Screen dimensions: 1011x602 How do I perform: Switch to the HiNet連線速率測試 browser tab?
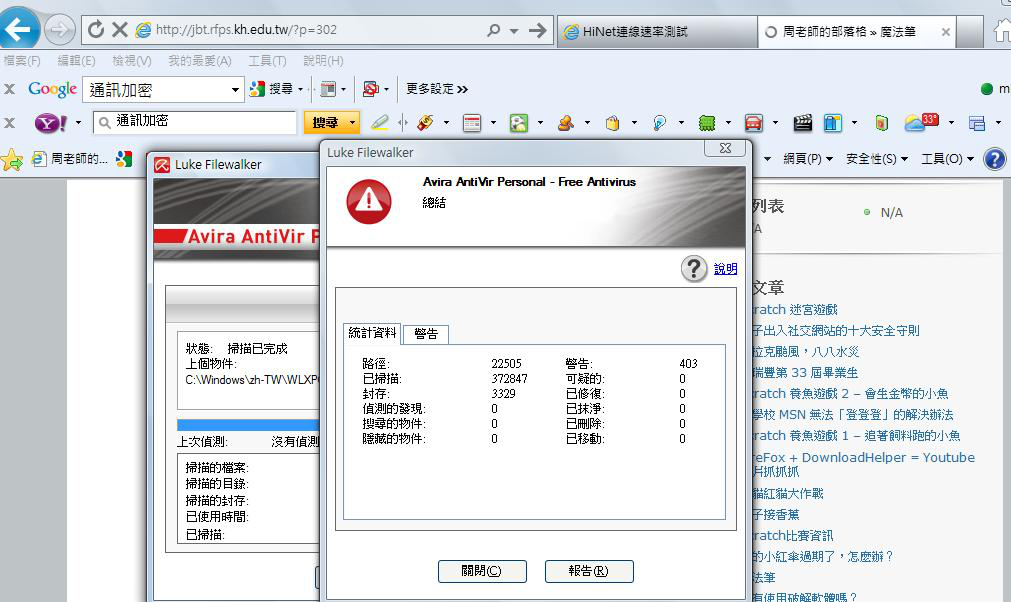656,31
